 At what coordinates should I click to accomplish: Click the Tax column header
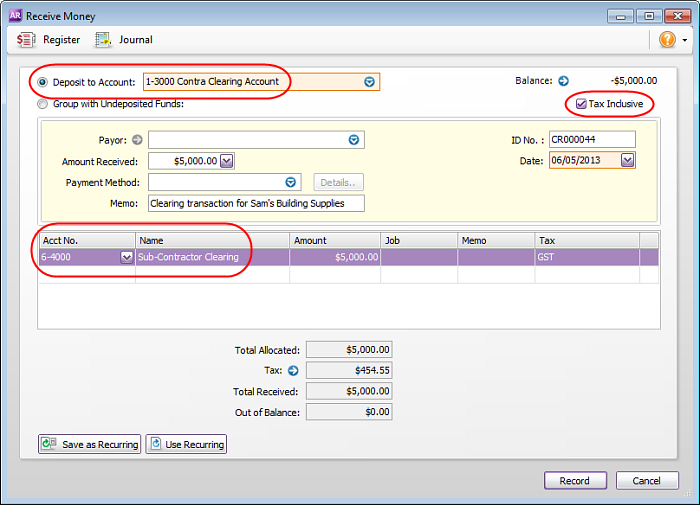click(587, 240)
